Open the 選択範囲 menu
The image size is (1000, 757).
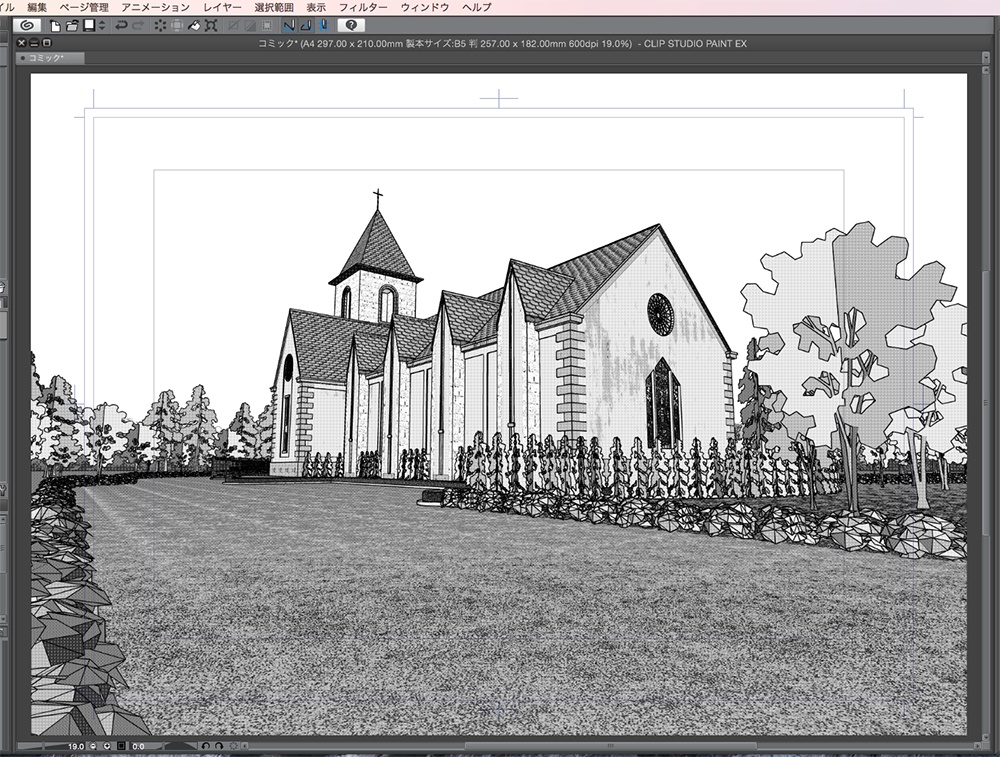coord(274,7)
